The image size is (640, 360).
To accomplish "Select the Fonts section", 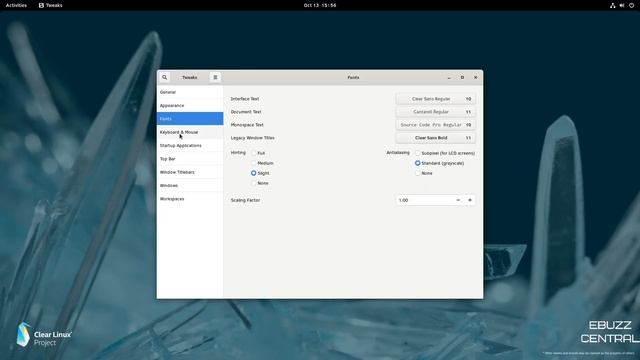I will [x=190, y=119].
